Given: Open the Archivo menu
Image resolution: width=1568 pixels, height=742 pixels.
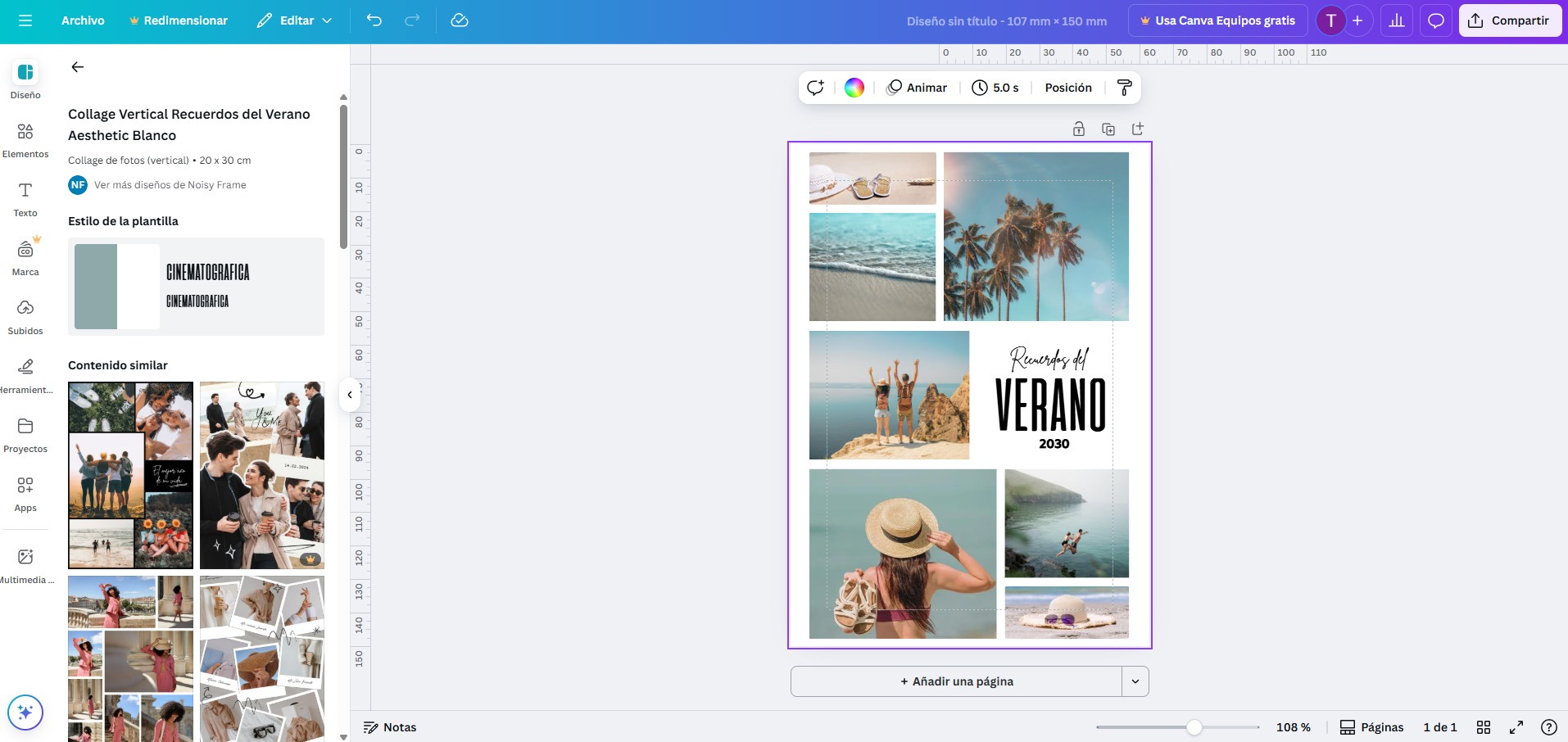Looking at the screenshot, I should pyautogui.click(x=83, y=20).
